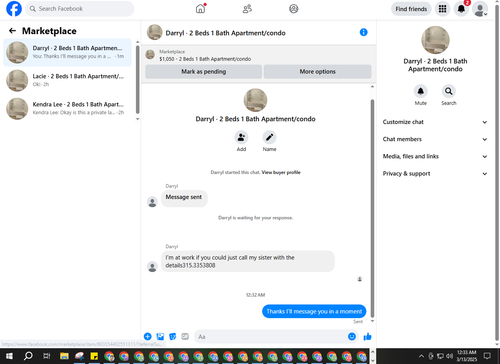Click Find friends button

(411, 9)
